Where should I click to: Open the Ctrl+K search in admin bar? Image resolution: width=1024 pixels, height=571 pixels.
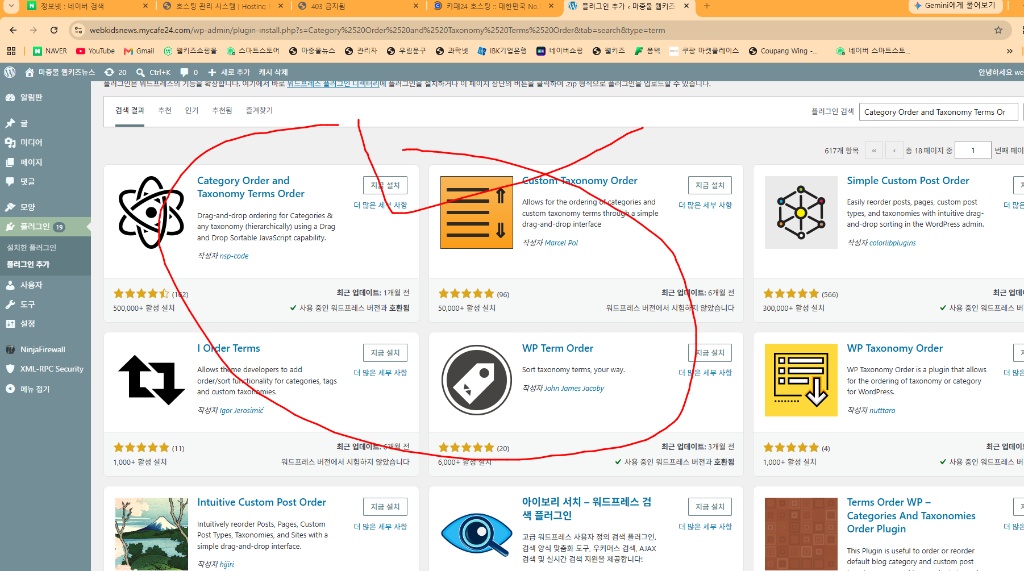(x=153, y=72)
